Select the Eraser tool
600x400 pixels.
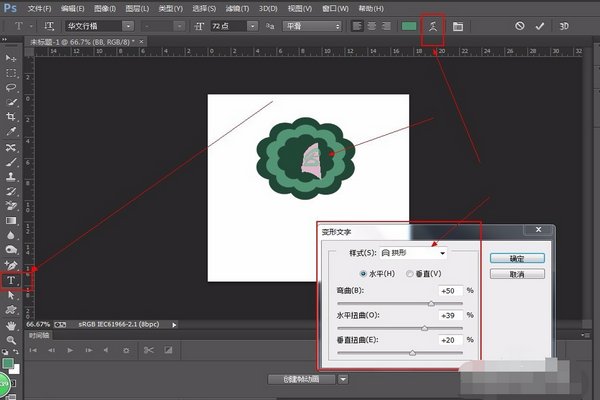pos(11,206)
